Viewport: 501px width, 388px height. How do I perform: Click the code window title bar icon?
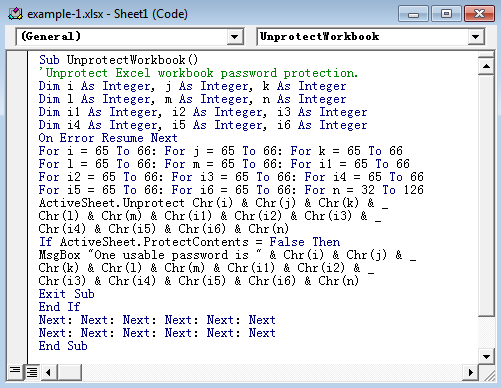(15, 14)
